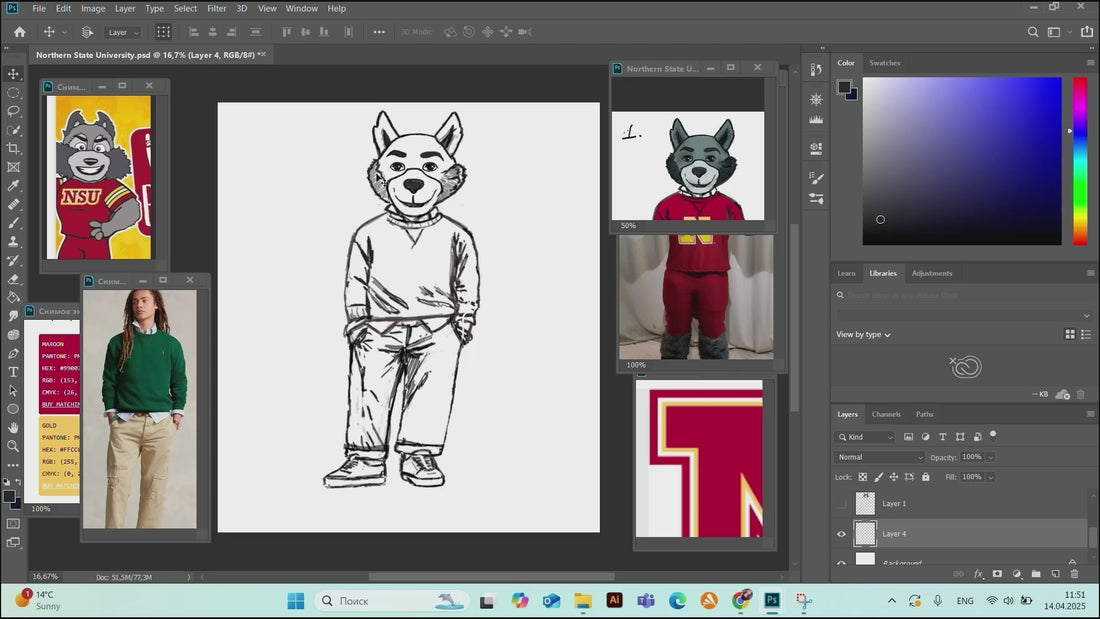The image size is (1100, 619).
Task: Open the Filter menu
Action: click(x=216, y=8)
